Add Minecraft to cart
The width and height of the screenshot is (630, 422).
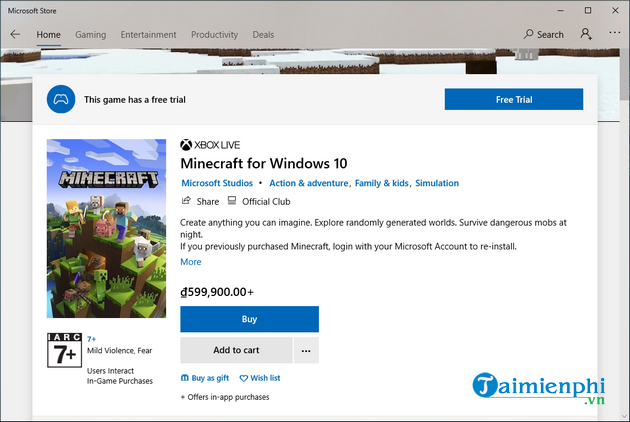[x=236, y=350]
